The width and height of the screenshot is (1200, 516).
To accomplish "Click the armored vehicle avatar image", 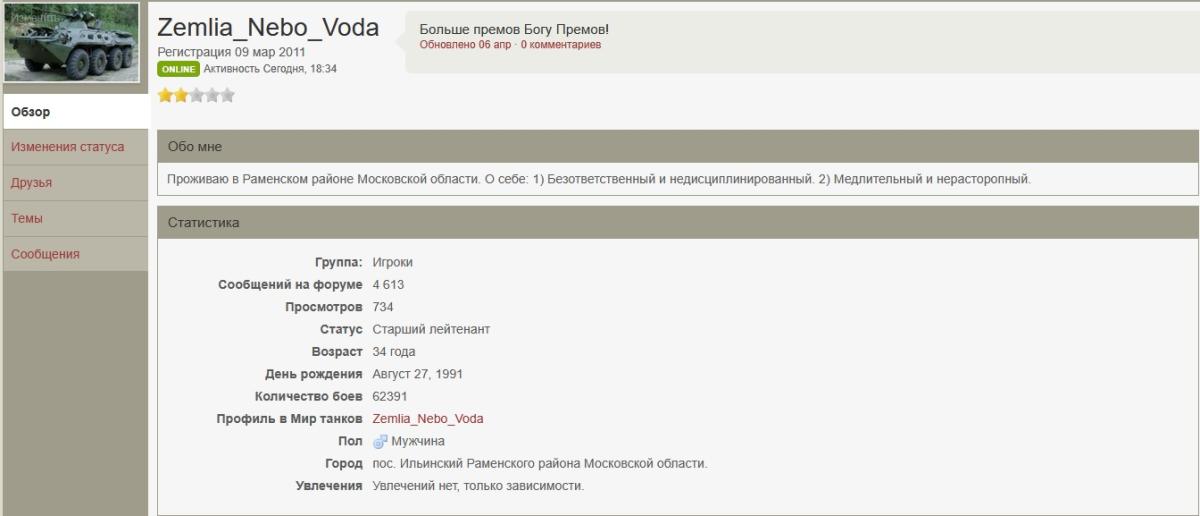I will (72, 44).
